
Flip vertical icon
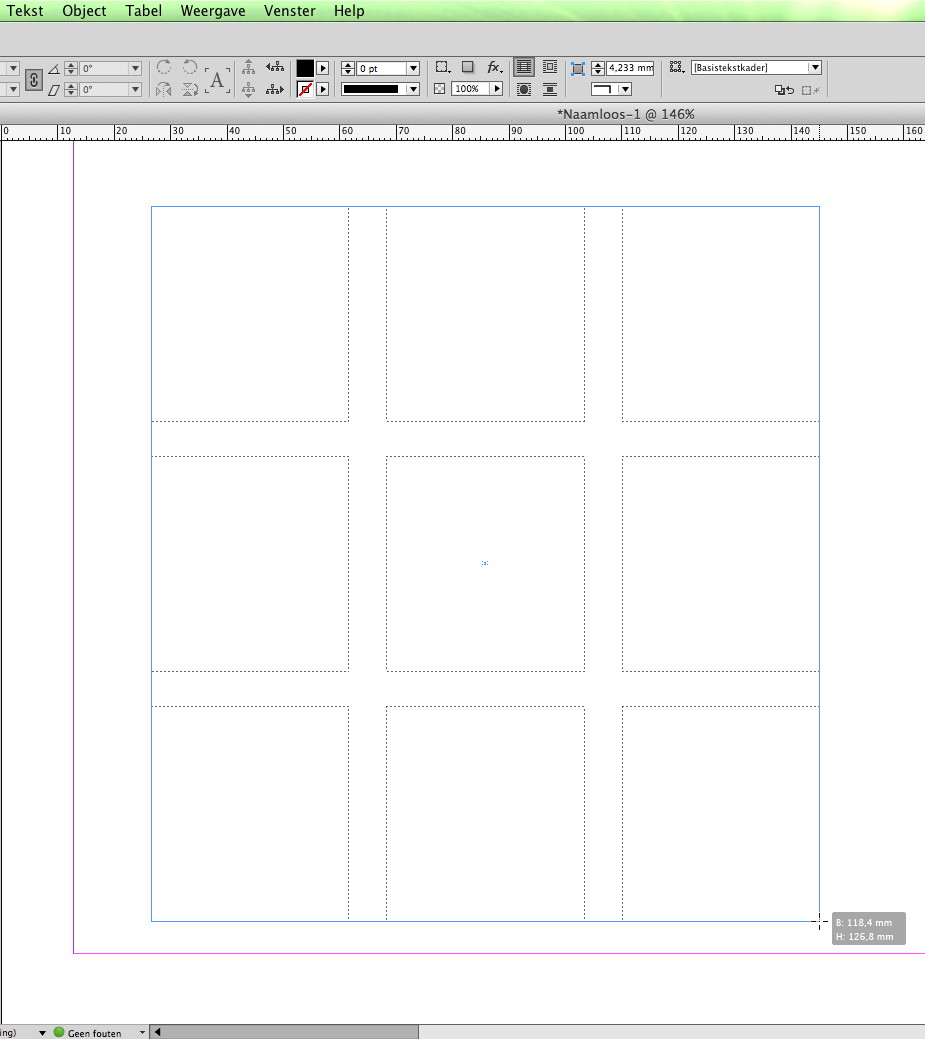coord(190,89)
